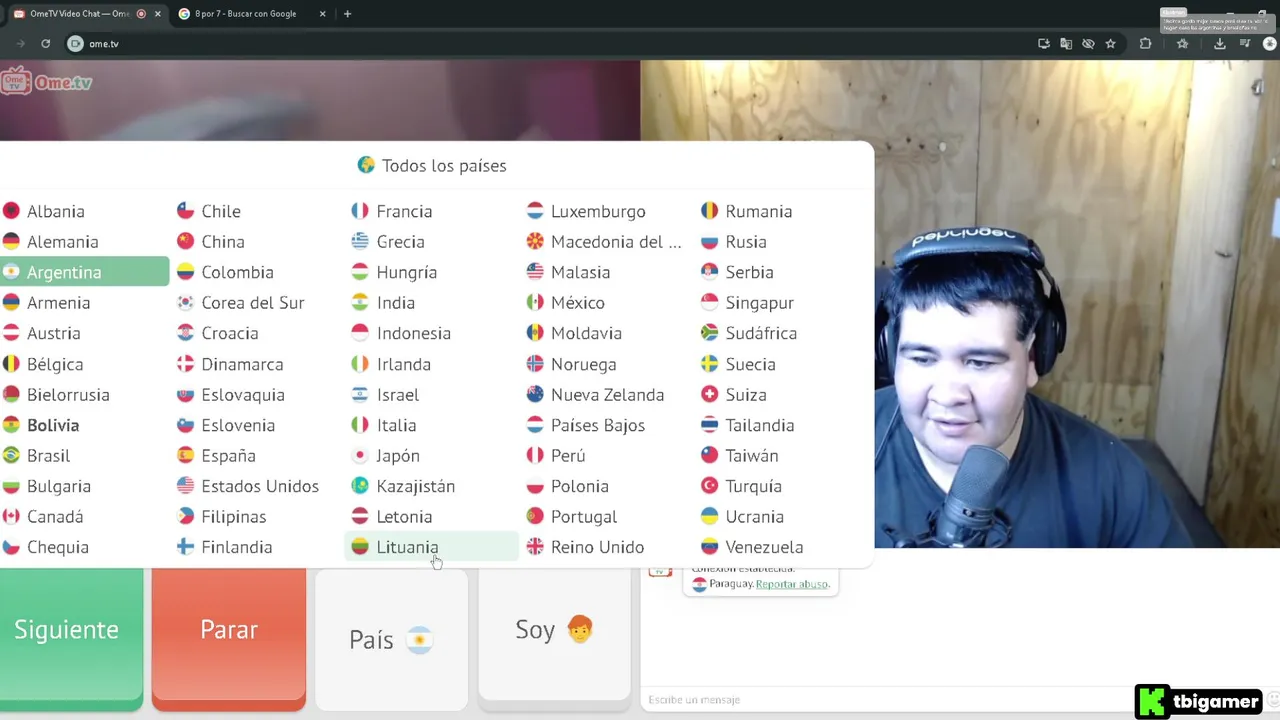
Task: Click 'Países Bajos' in the country list
Action: (x=598, y=425)
